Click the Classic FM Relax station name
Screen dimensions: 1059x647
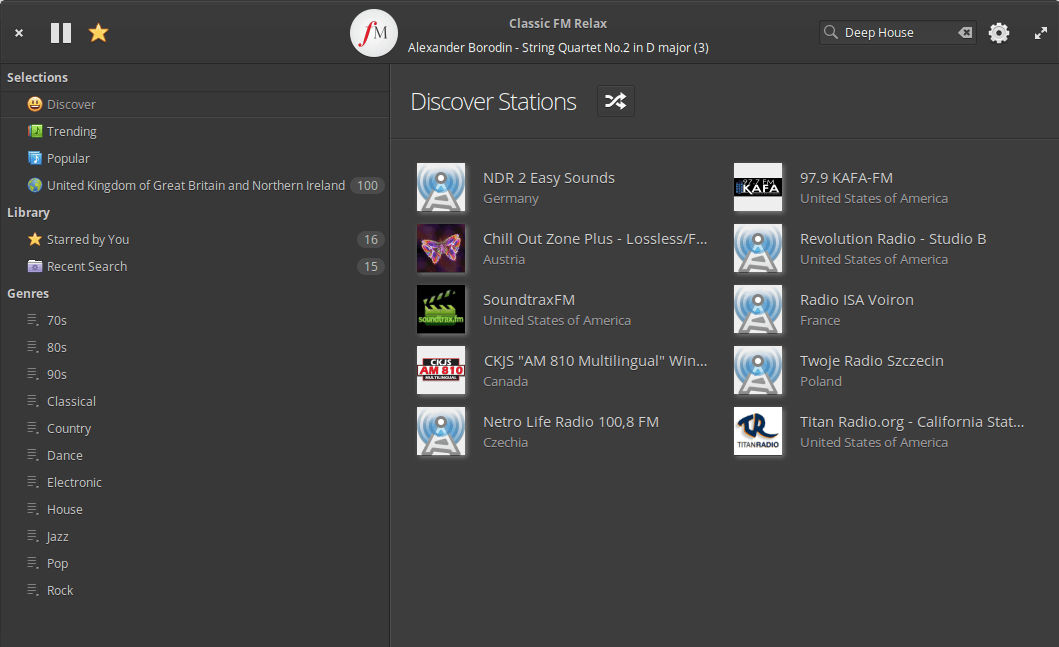pos(558,23)
